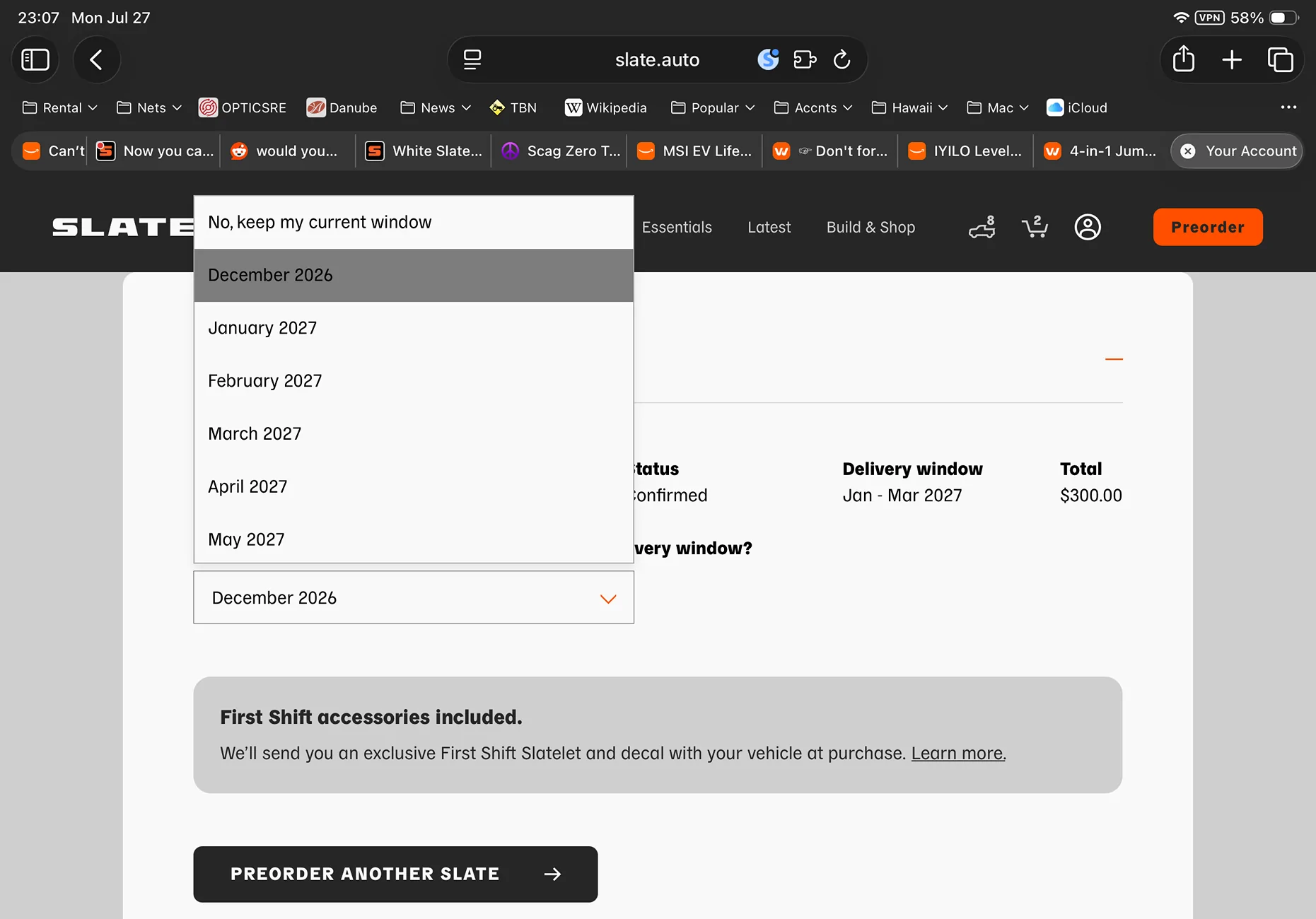This screenshot has width=1316, height=919.
Task: Tap the blue S extension icon
Action: point(768,59)
